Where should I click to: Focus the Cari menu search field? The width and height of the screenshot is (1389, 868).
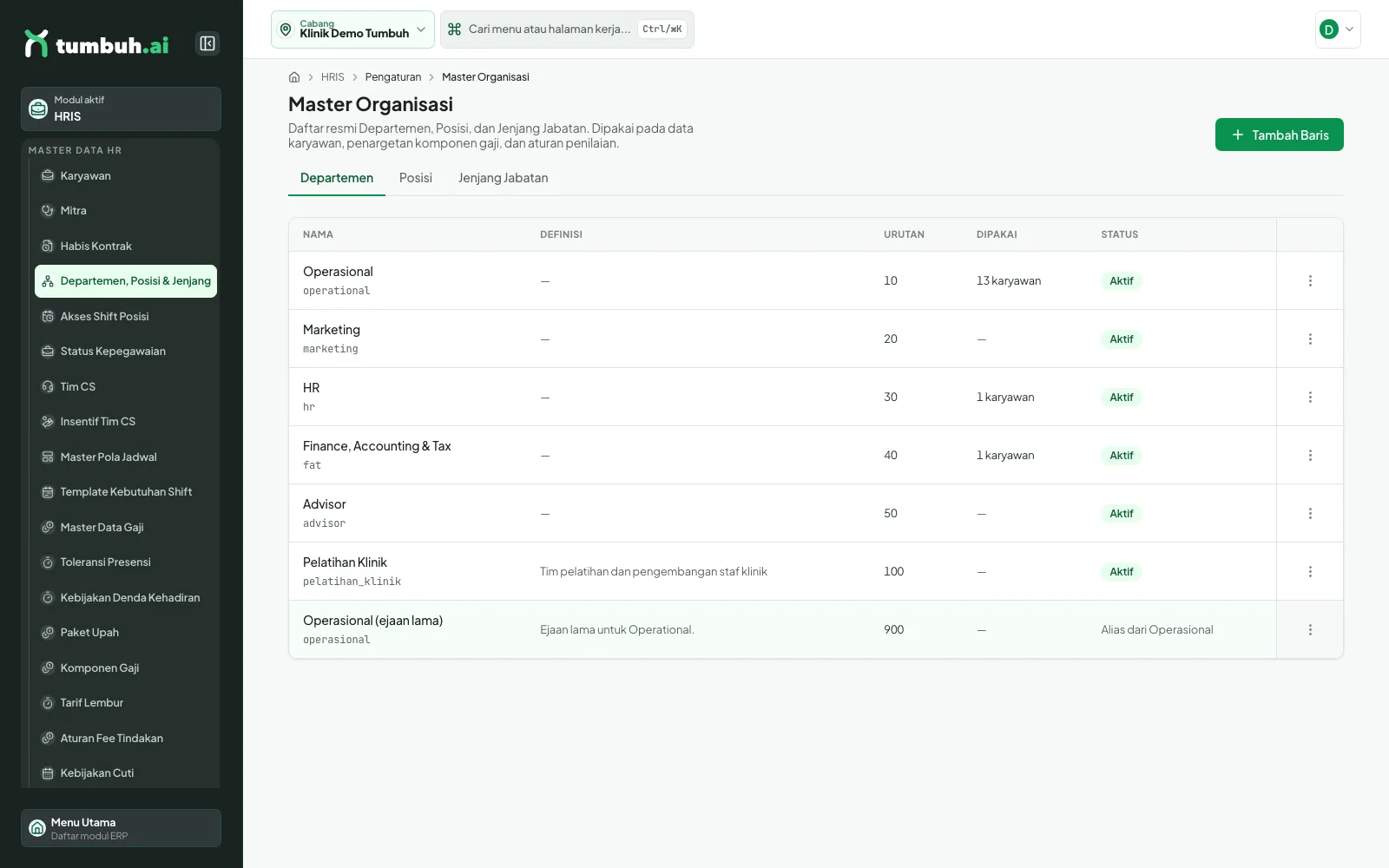[x=567, y=30]
